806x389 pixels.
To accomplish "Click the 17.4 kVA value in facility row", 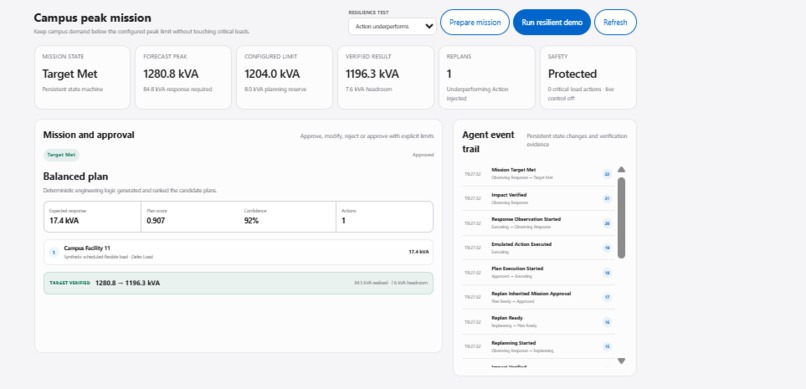I will coord(418,252).
